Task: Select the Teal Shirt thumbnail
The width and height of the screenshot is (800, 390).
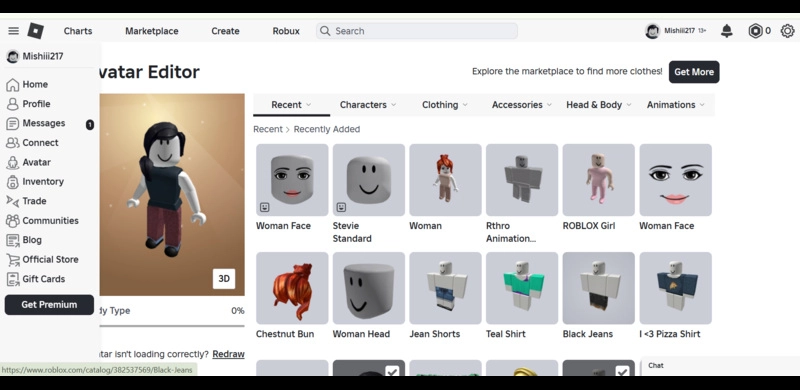Action: point(522,288)
